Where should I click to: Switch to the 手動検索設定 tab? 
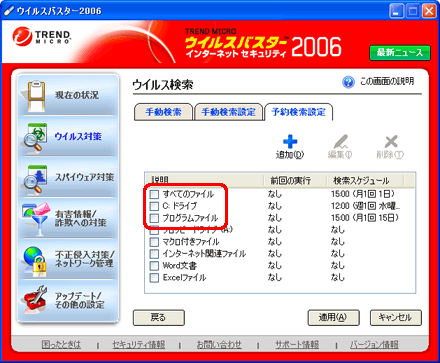coord(228,112)
